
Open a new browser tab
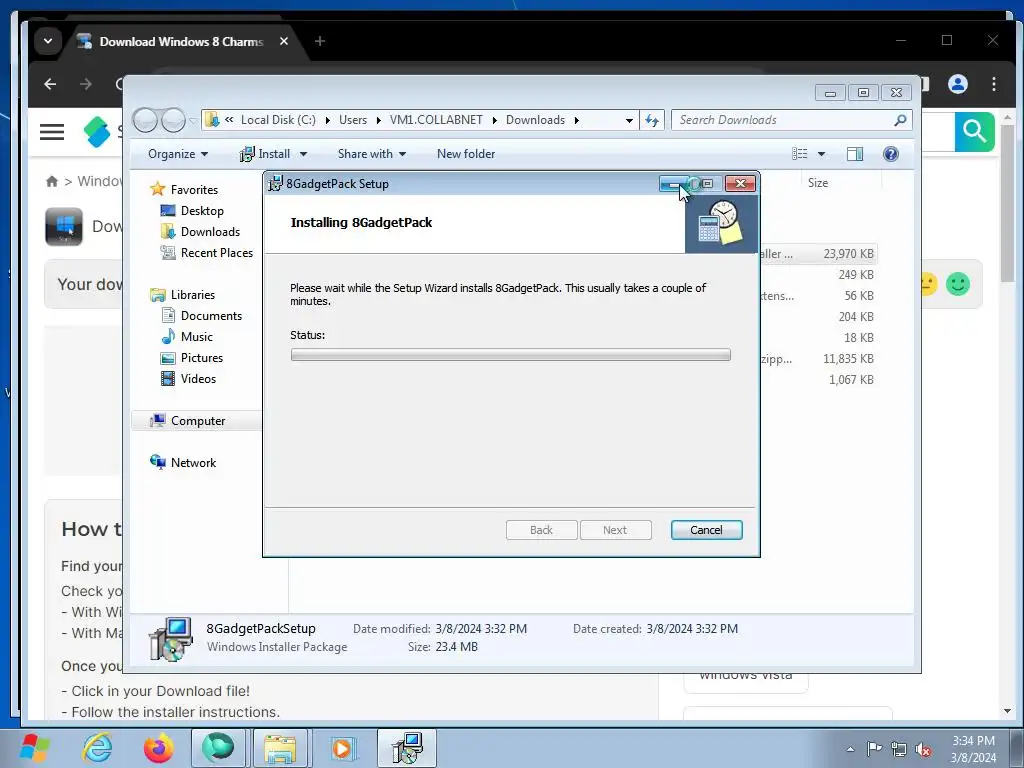[x=319, y=41]
